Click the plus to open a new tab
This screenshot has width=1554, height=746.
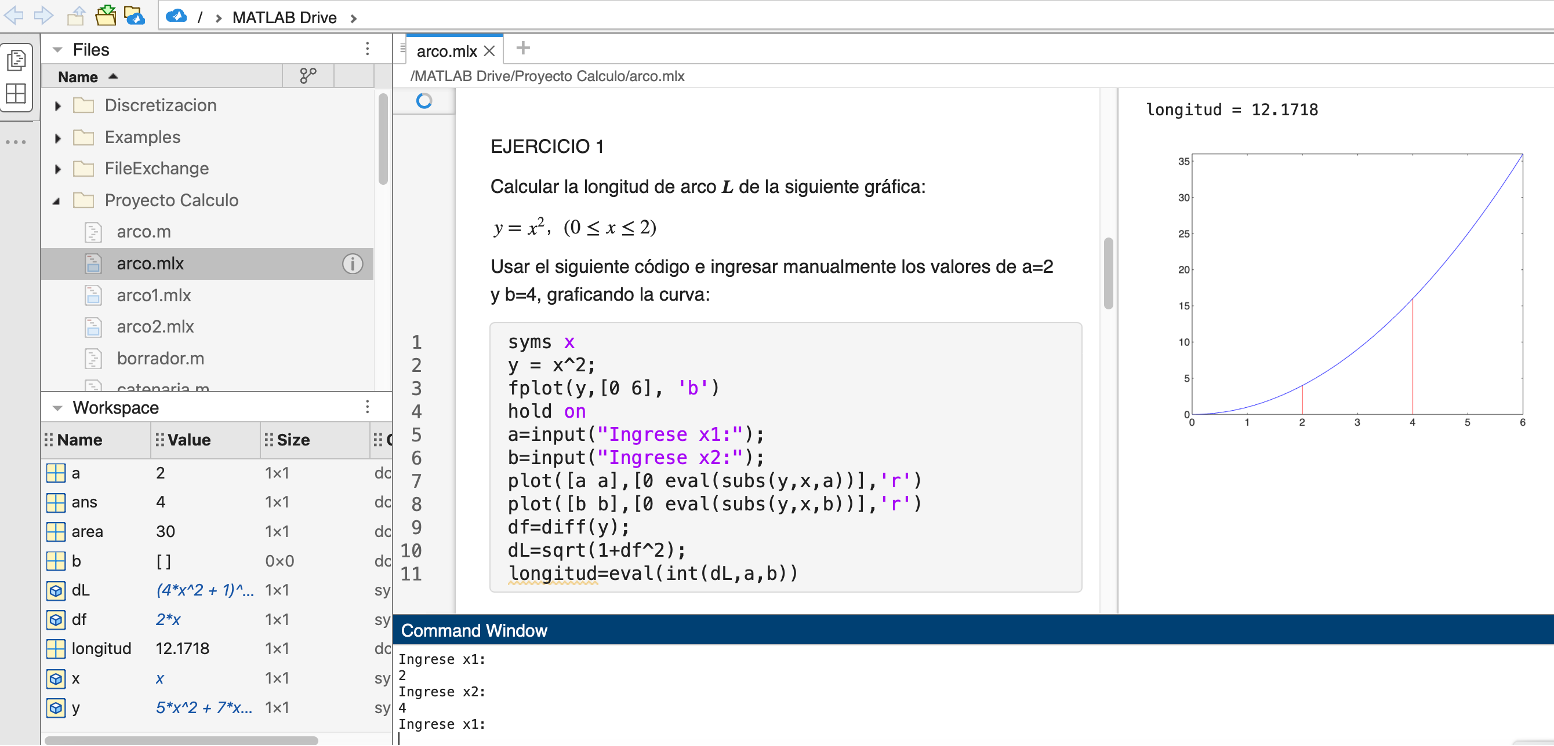tap(522, 47)
